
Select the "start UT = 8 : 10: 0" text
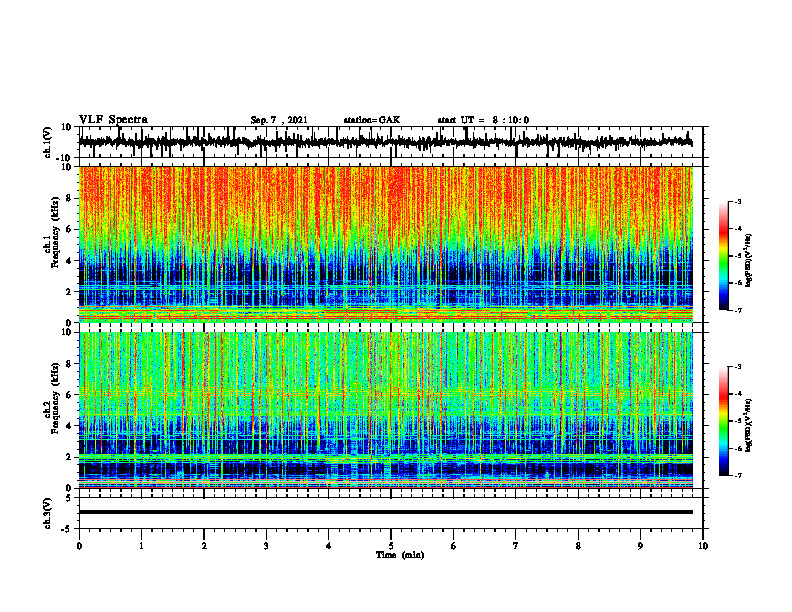pyautogui.click(x=483, y=120)
